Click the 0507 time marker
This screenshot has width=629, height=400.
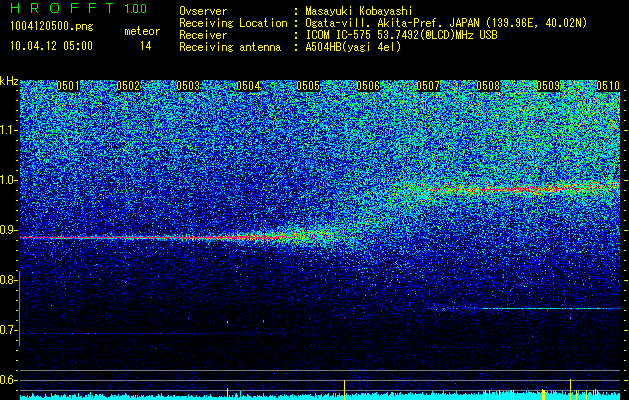click(x=428, y=86)
